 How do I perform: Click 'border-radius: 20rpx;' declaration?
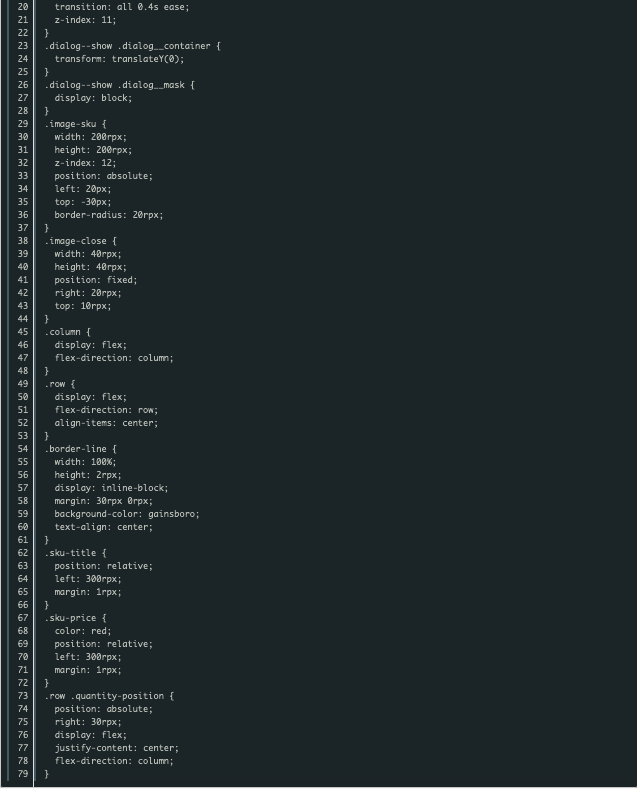pyautogui.click(x=109, y=215)
